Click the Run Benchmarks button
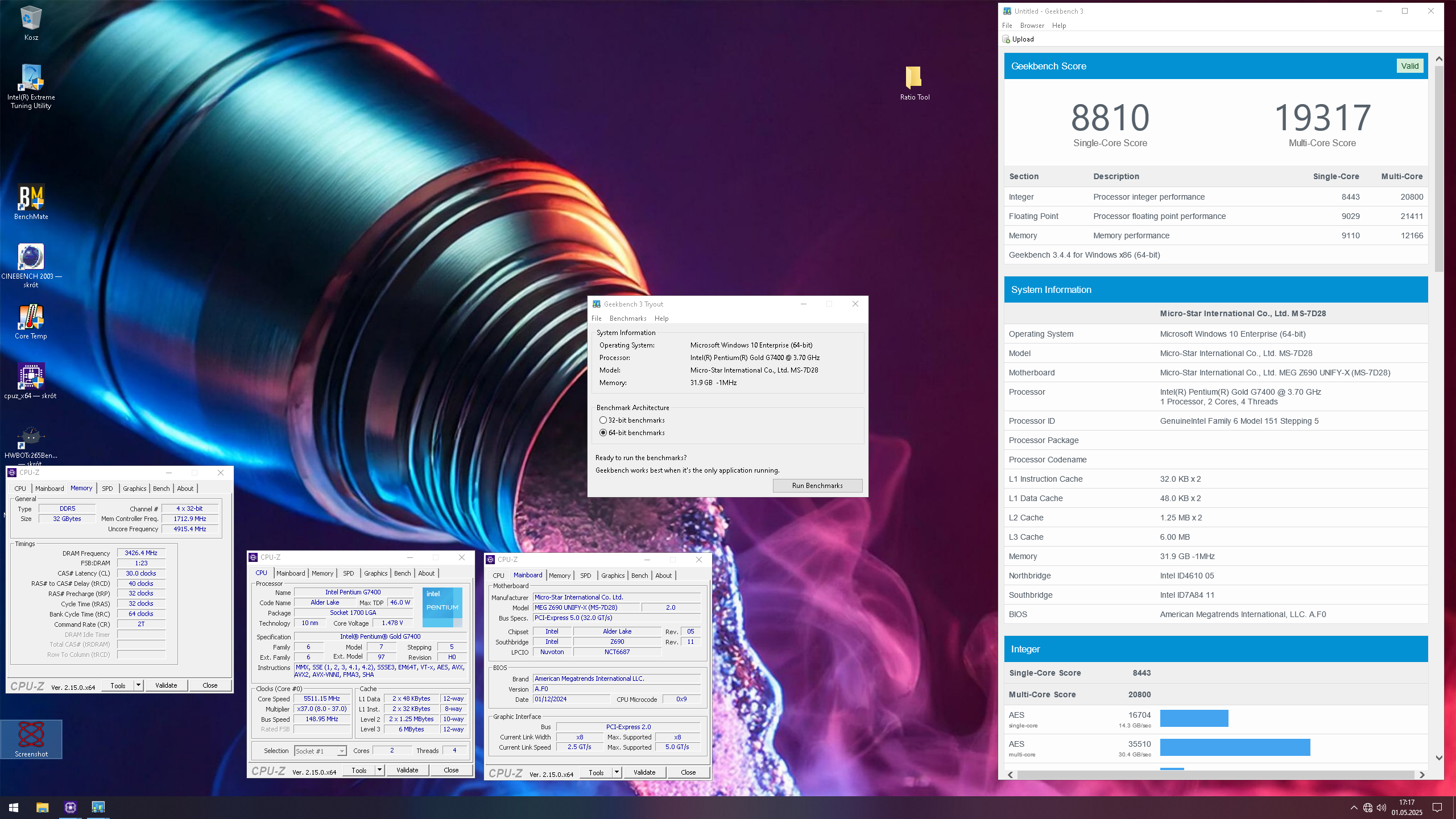This screenshot has width=1456, height=819. (817, 486)
